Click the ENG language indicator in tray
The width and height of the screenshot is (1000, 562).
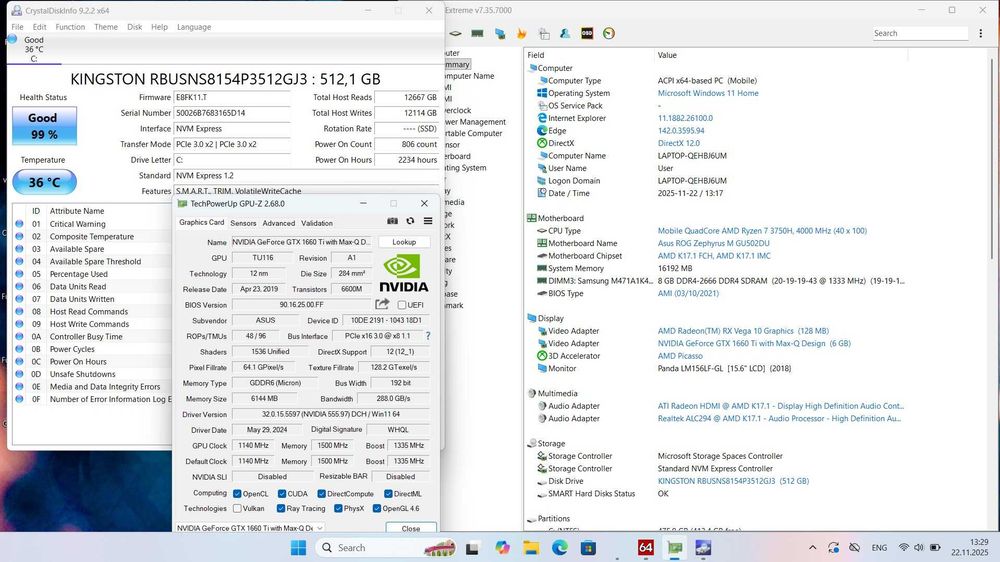coord(879,547)
